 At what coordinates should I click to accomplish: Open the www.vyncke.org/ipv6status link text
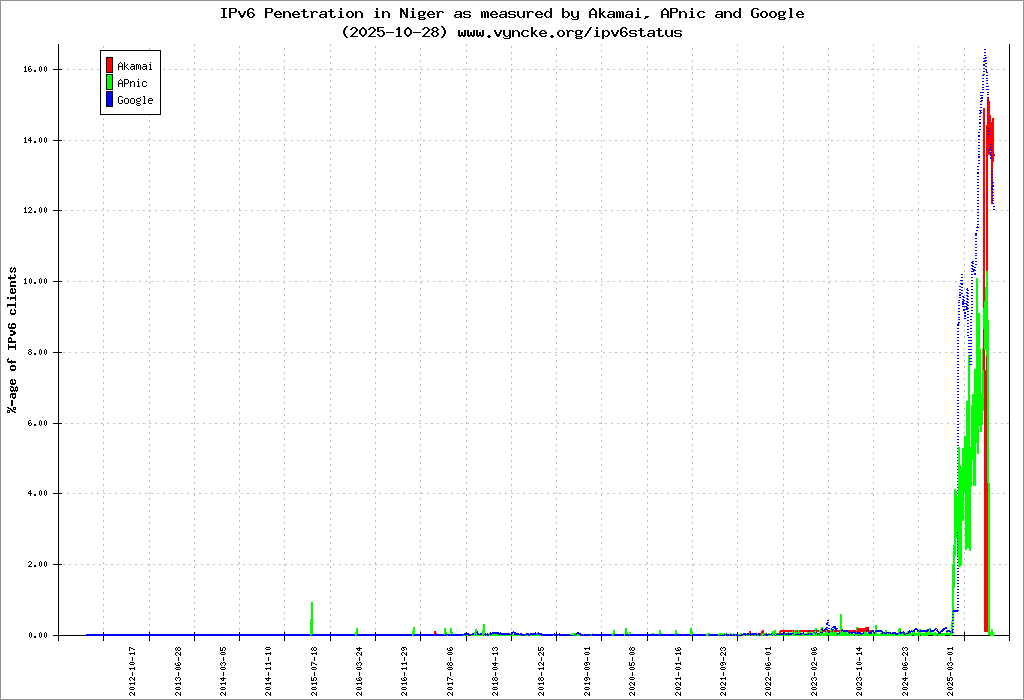tap(569, 32)
